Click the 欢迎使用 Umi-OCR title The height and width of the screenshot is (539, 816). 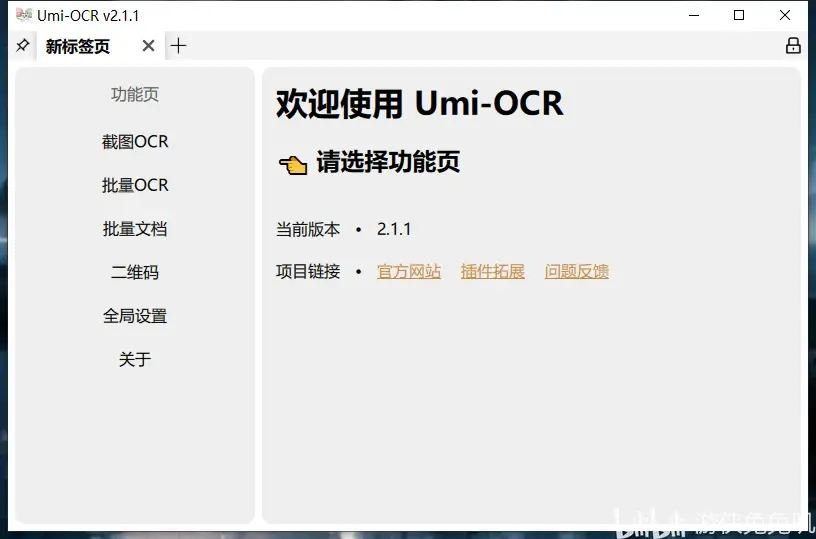(x=419, y=103)
